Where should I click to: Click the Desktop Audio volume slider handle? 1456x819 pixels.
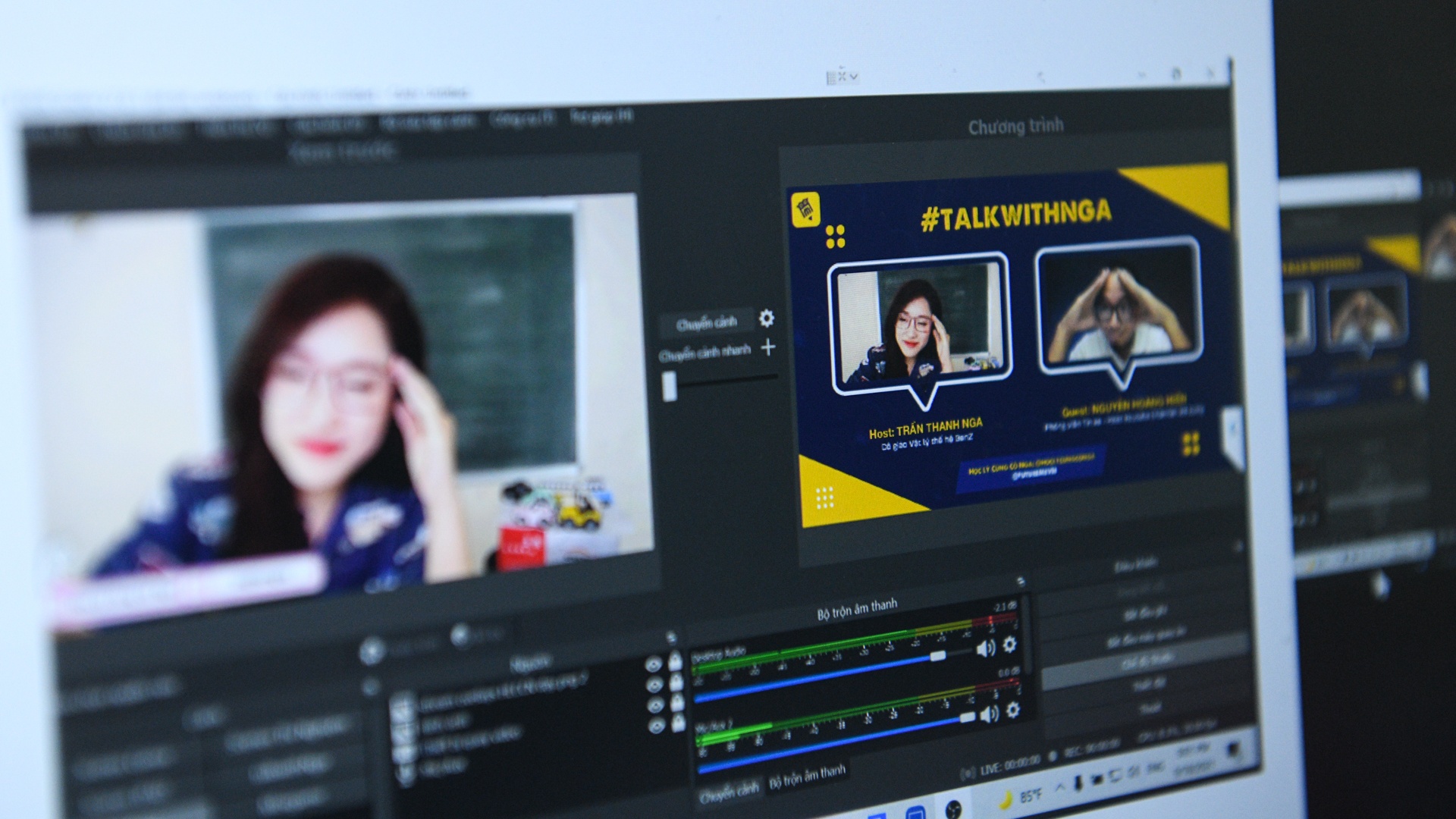(x=938, y=655)
